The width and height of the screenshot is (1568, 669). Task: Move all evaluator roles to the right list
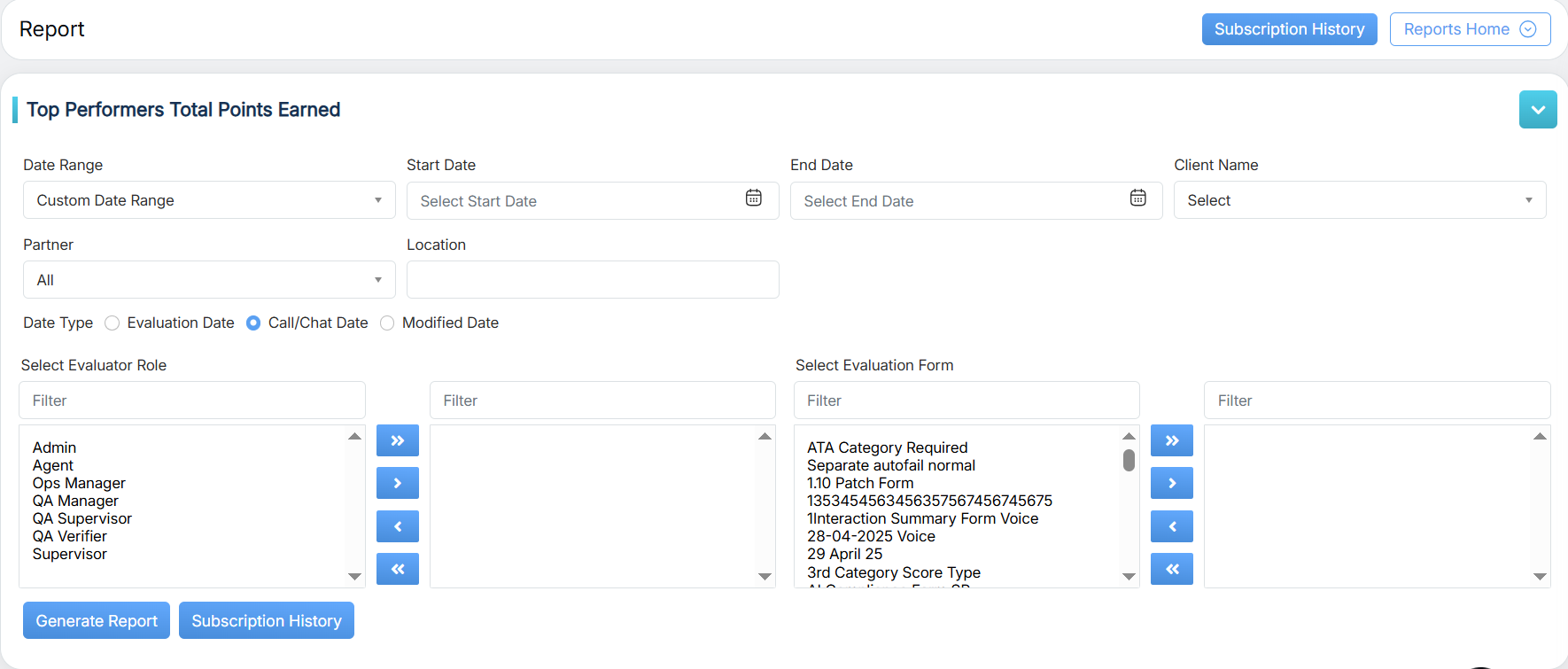(398, 440)
